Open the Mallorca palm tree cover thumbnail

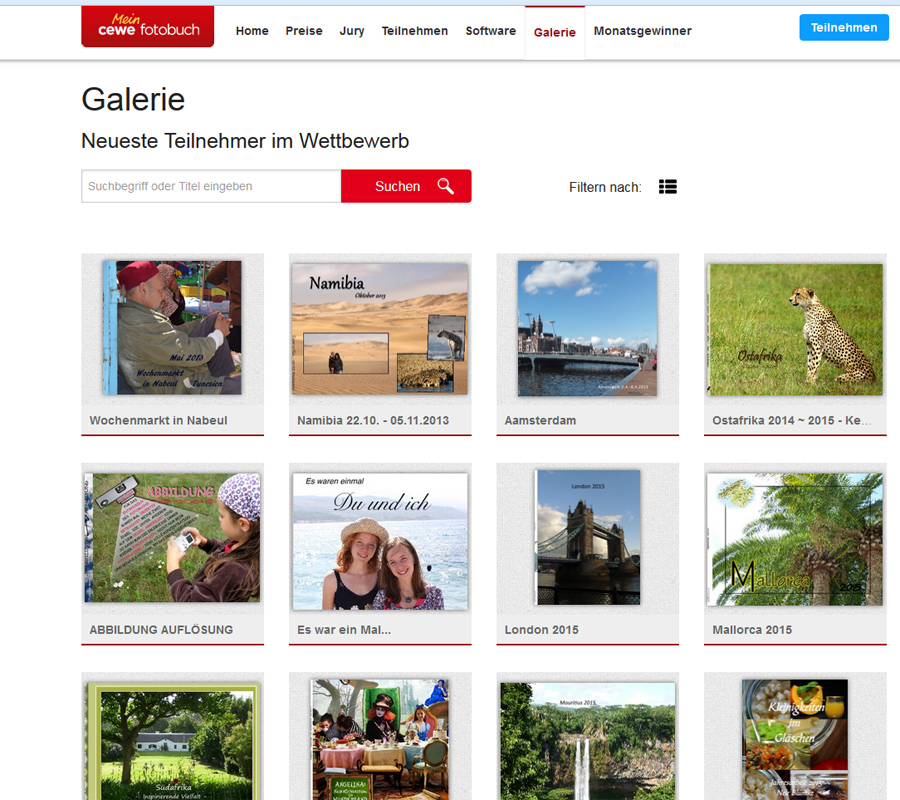point(795,539)
